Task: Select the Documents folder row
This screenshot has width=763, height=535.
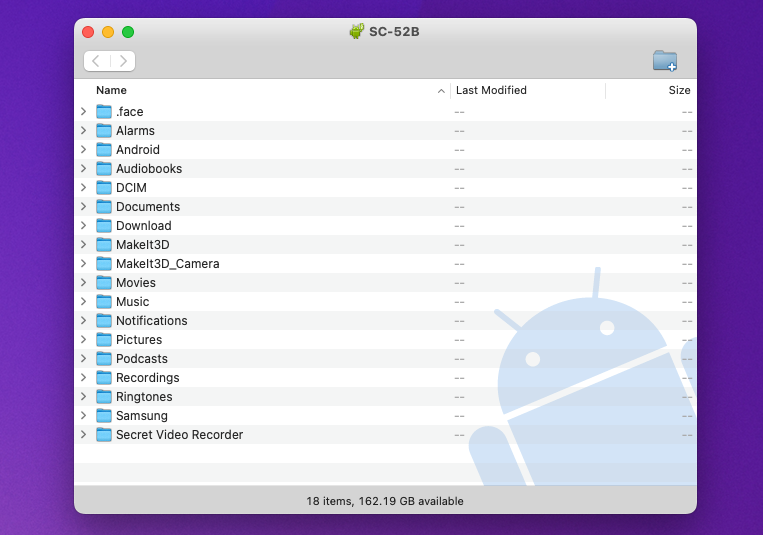Action: pyautogui.click(x=385, y=206)
